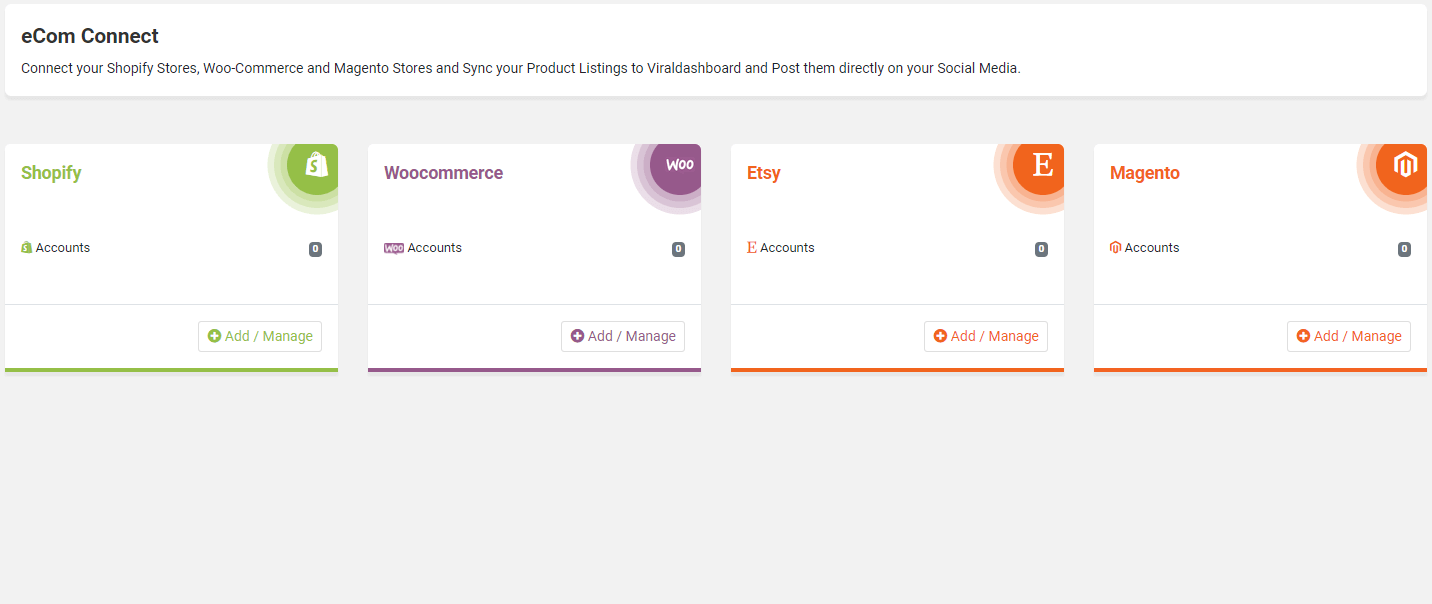Click Magento accounts count badge
The image size is (1432, 604).
coord(1404,249)
